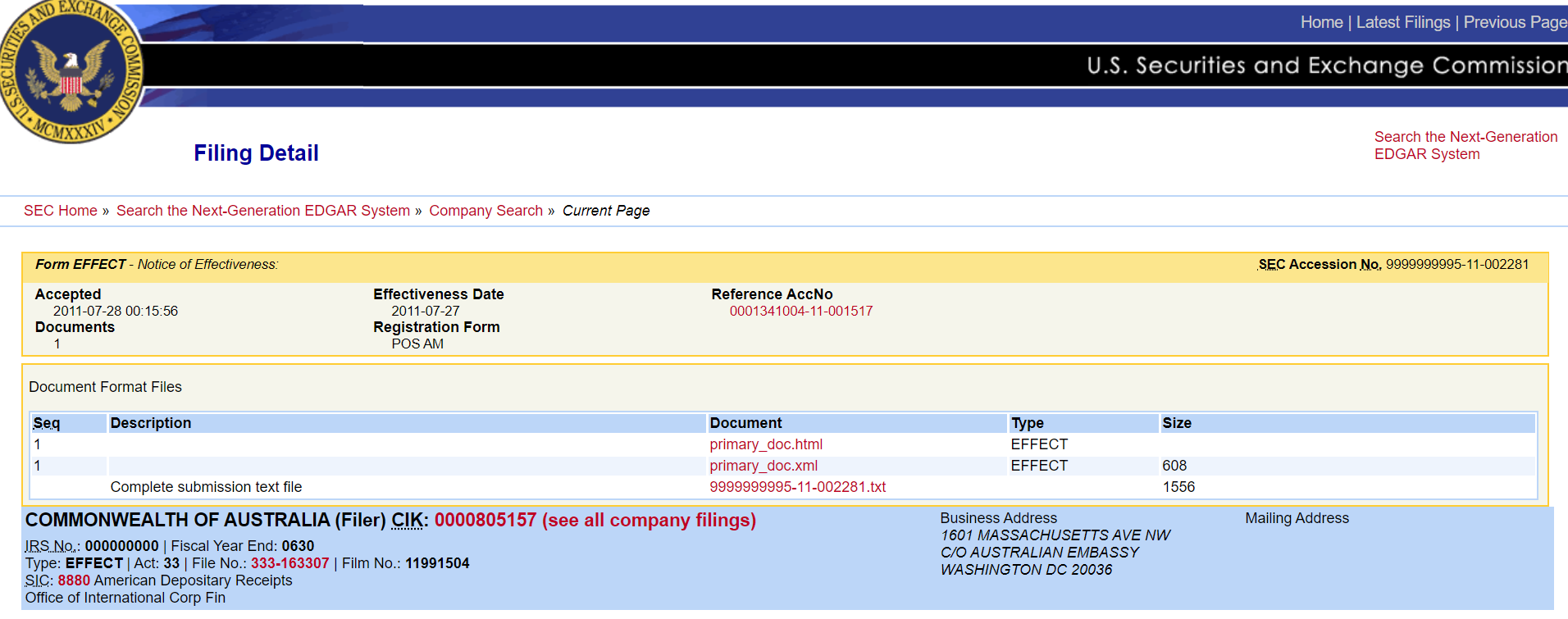
Task: Select 1601 MASSACHUSETTS AVE NW address line
Action: (x=1055, y=535)
